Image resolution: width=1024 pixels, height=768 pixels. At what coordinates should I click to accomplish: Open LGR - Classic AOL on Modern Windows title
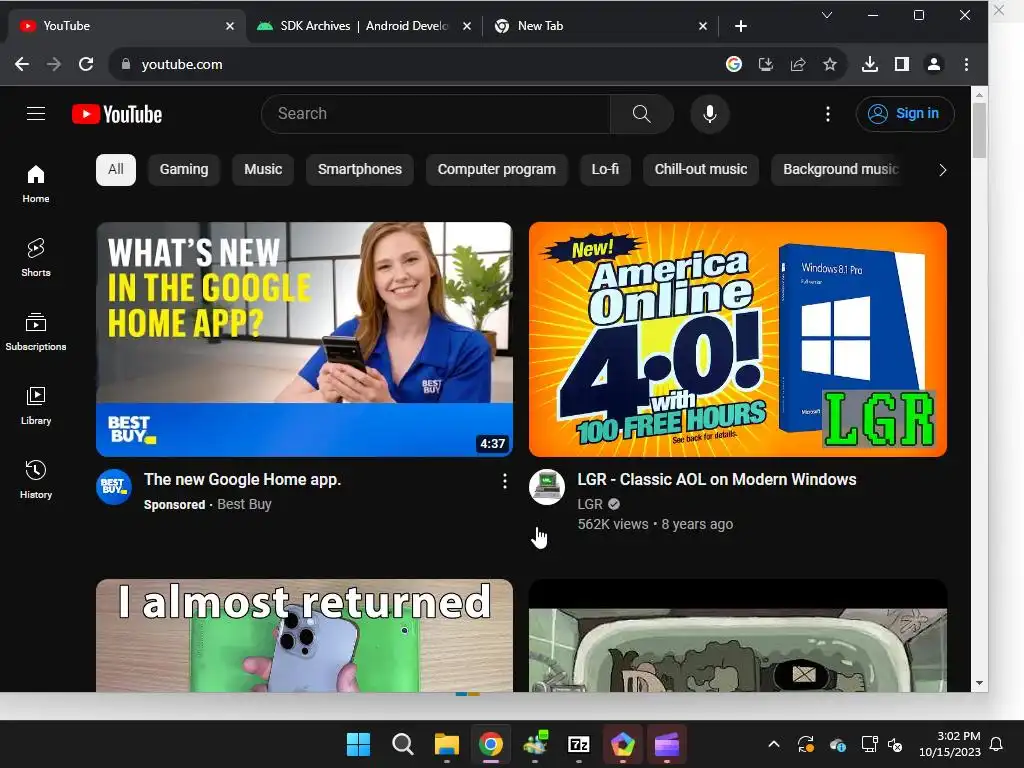pos(716,479)
